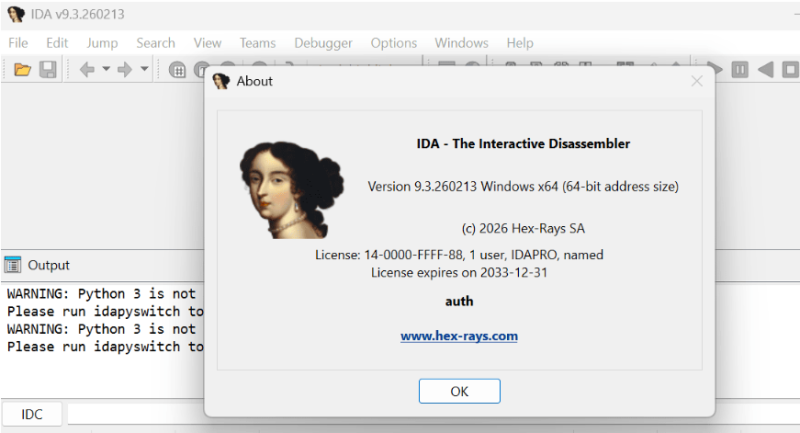Click the save floppy disk icon
This screenshot has height=433, width=800.
click(x=48, y=69)
